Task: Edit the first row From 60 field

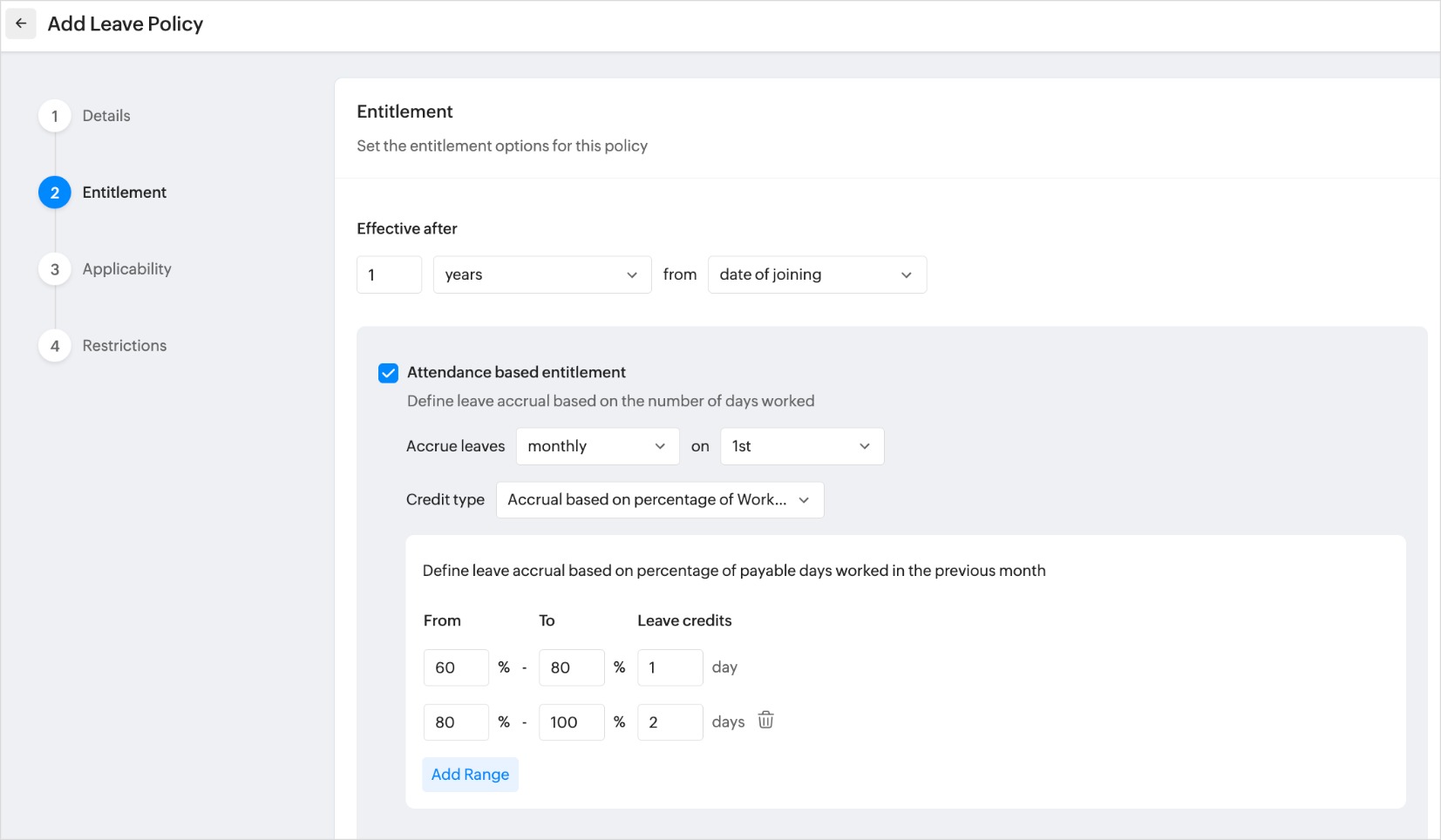Action: point(455,667)
